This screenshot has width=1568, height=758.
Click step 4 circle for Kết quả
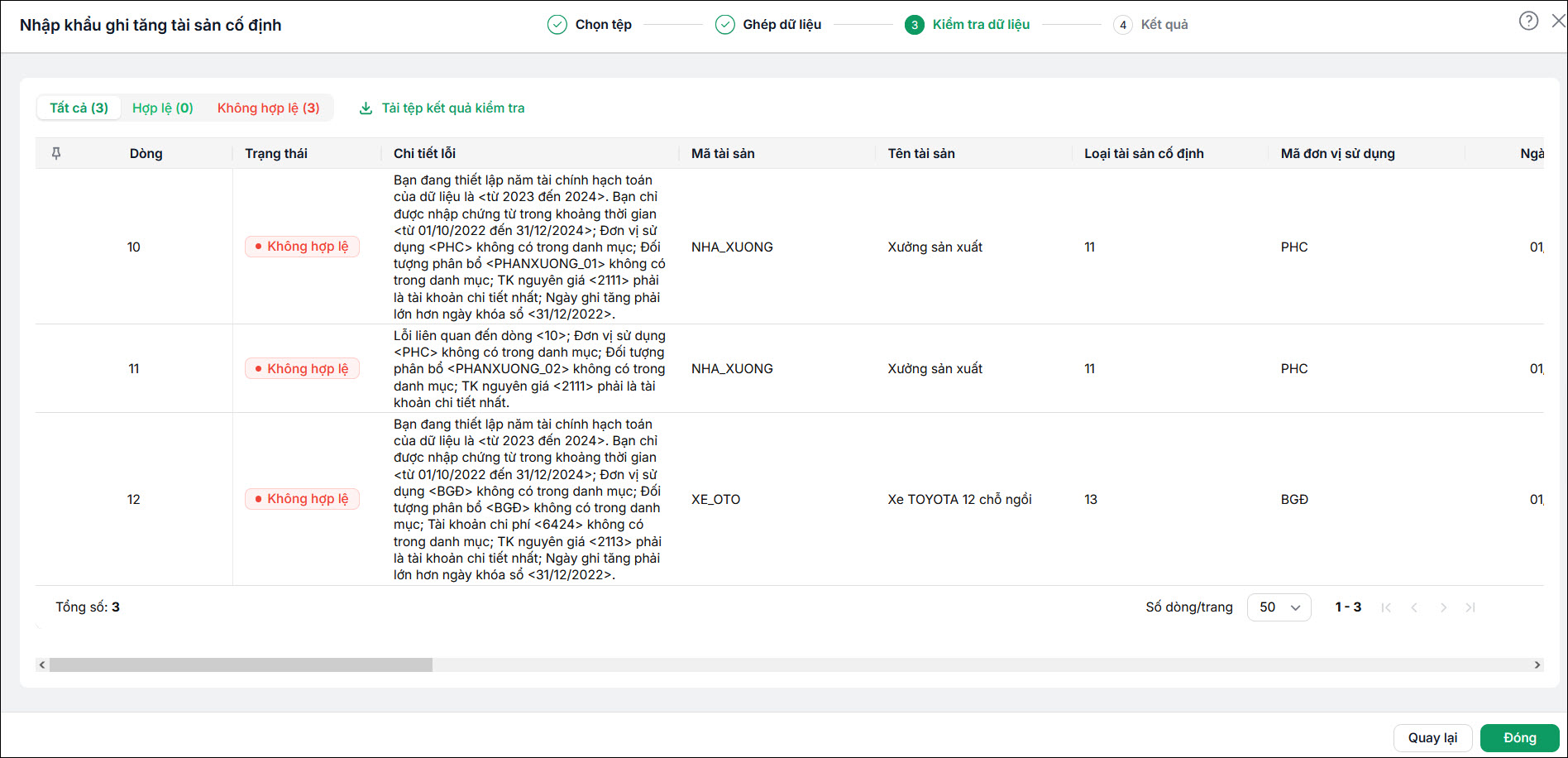click(1123, 25)
